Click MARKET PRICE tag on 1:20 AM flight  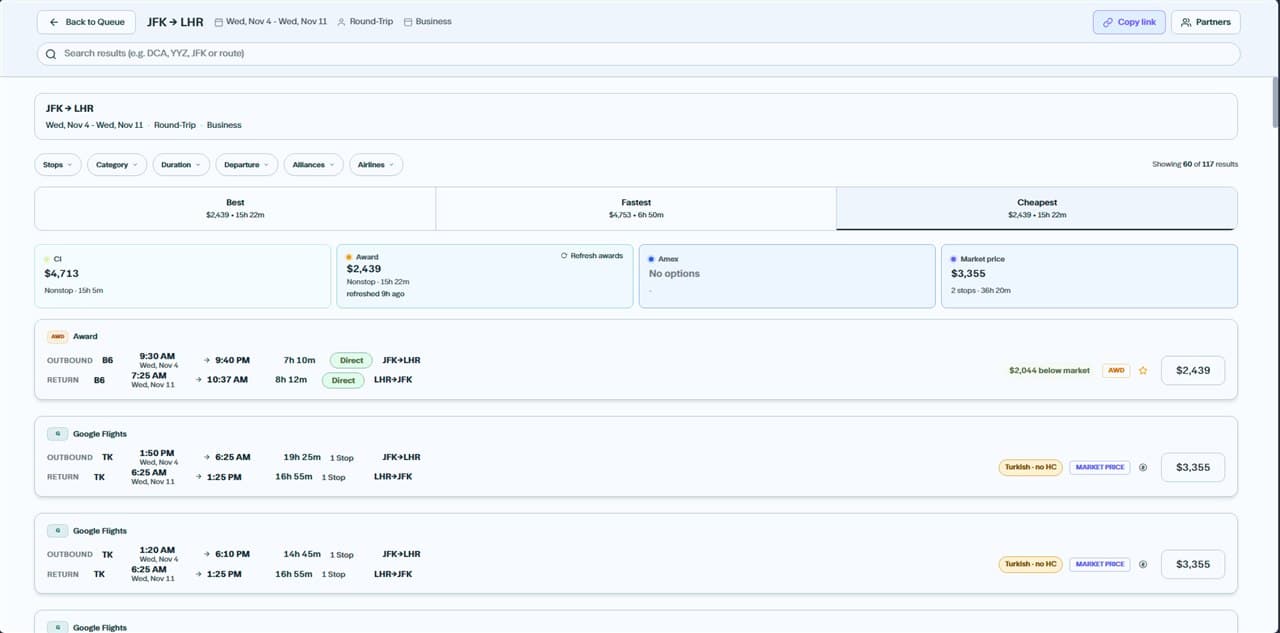pyautogui.click(x=1100, y=564)
